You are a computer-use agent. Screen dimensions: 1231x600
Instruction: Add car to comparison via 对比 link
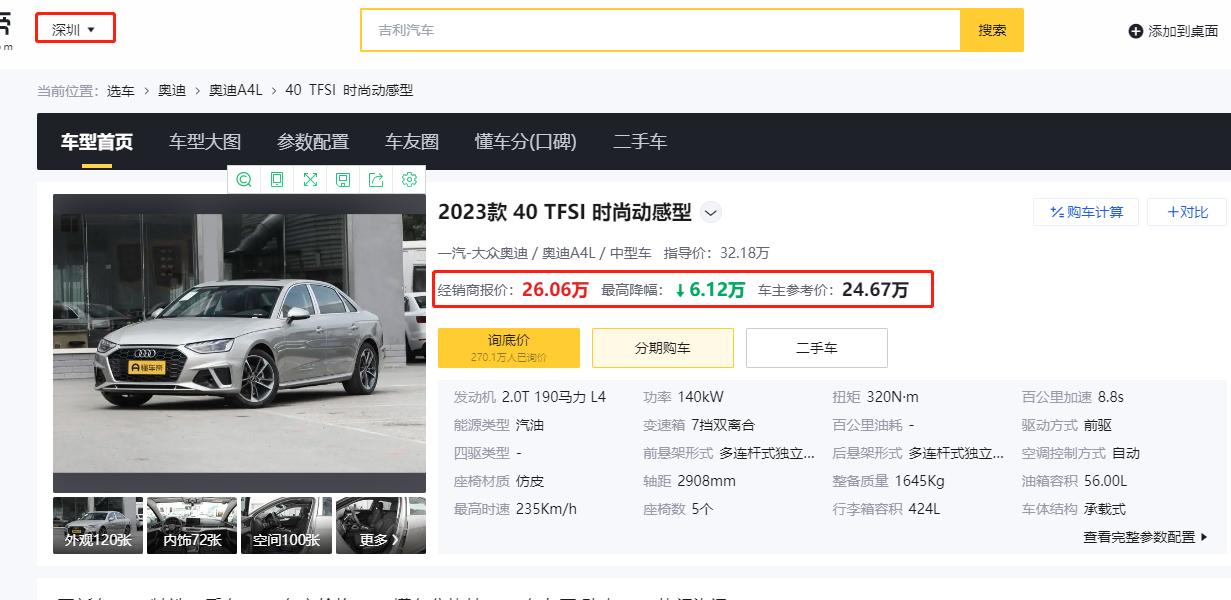coord(1186,212)
